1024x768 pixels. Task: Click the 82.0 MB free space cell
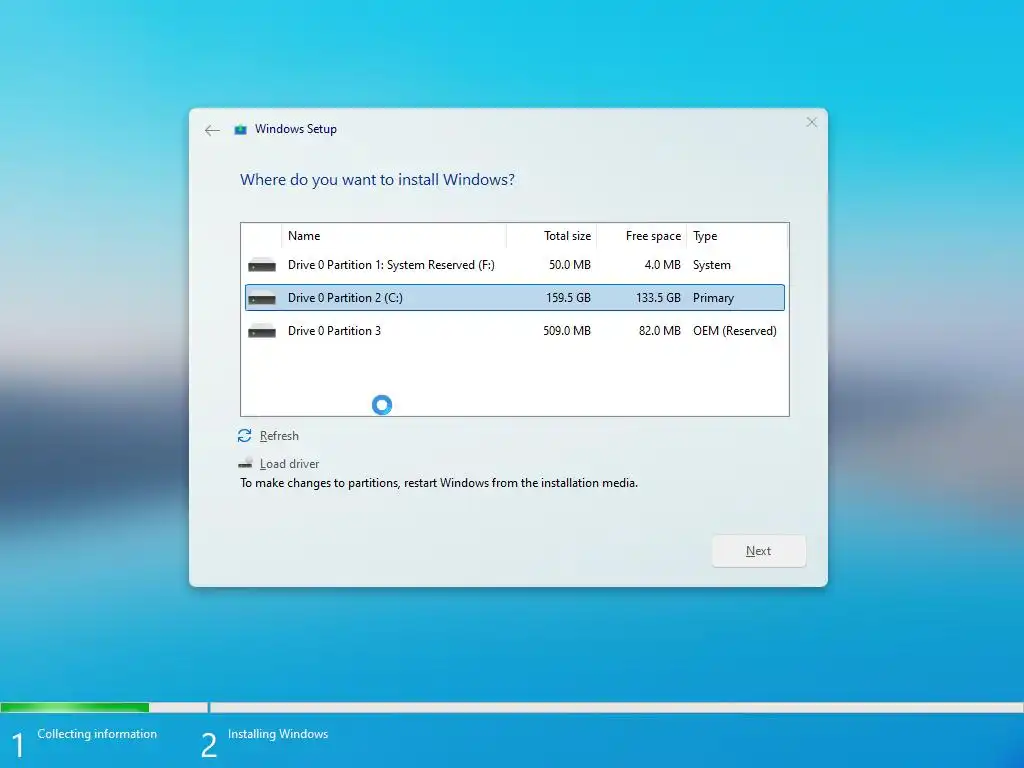point(660,331)
